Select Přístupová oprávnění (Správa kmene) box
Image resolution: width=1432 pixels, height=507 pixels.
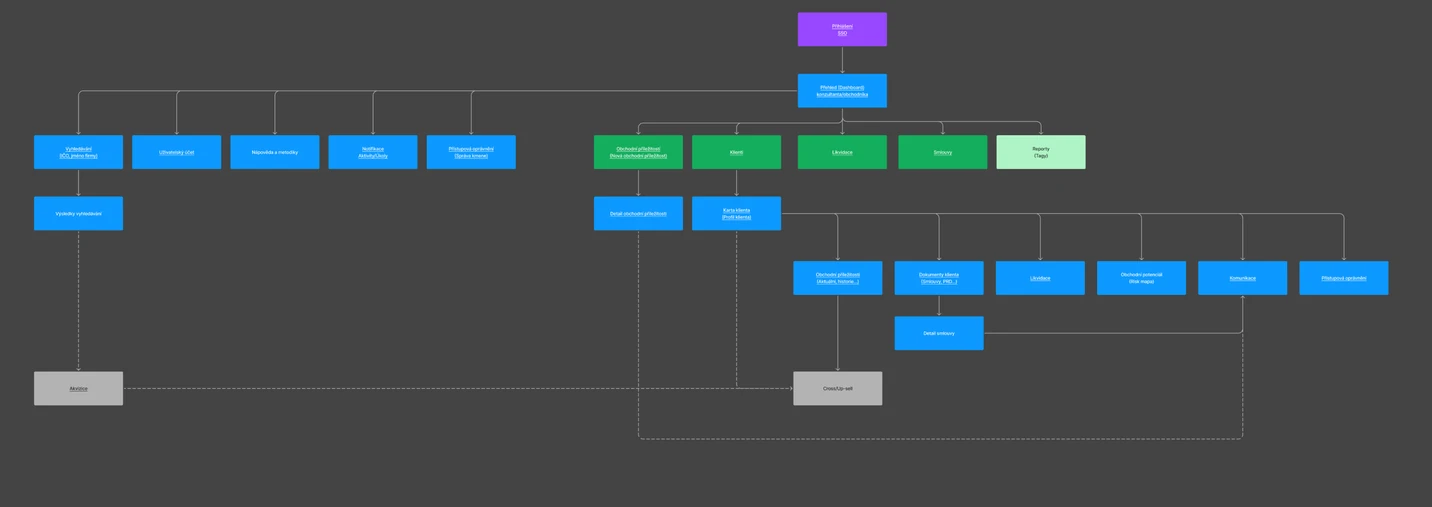471,152
